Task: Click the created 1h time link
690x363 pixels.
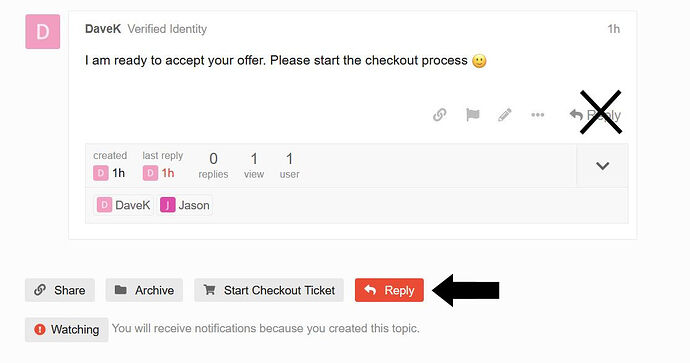Action: [118, 173]
